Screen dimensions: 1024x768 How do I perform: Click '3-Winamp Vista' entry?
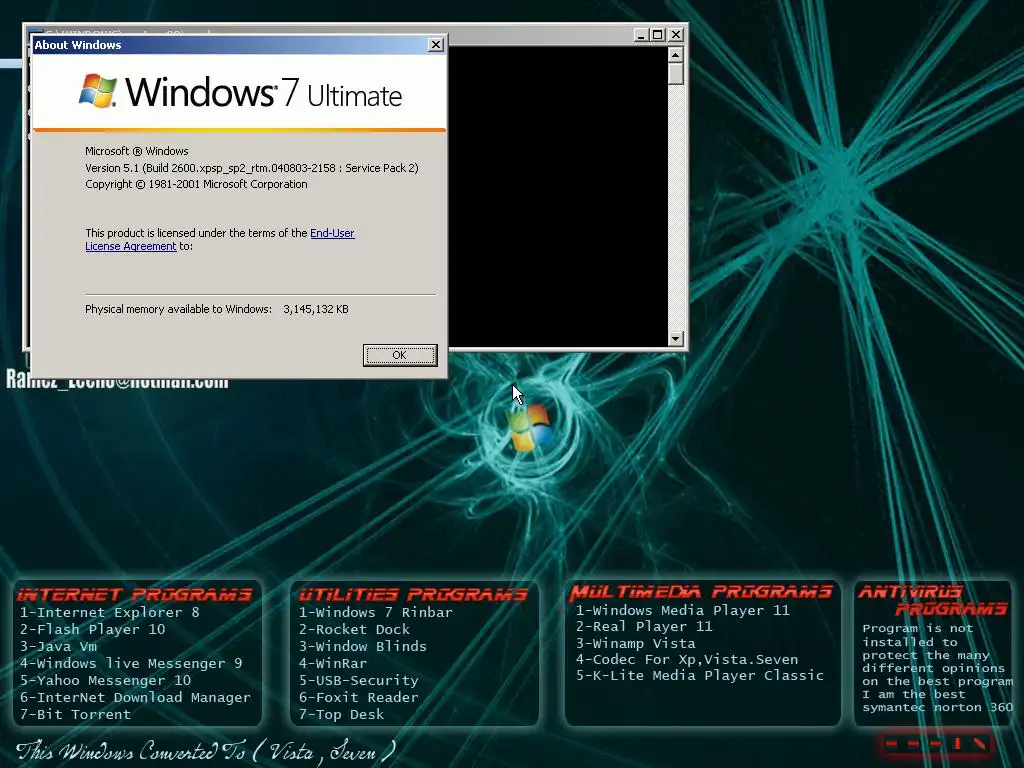(635, 643)
